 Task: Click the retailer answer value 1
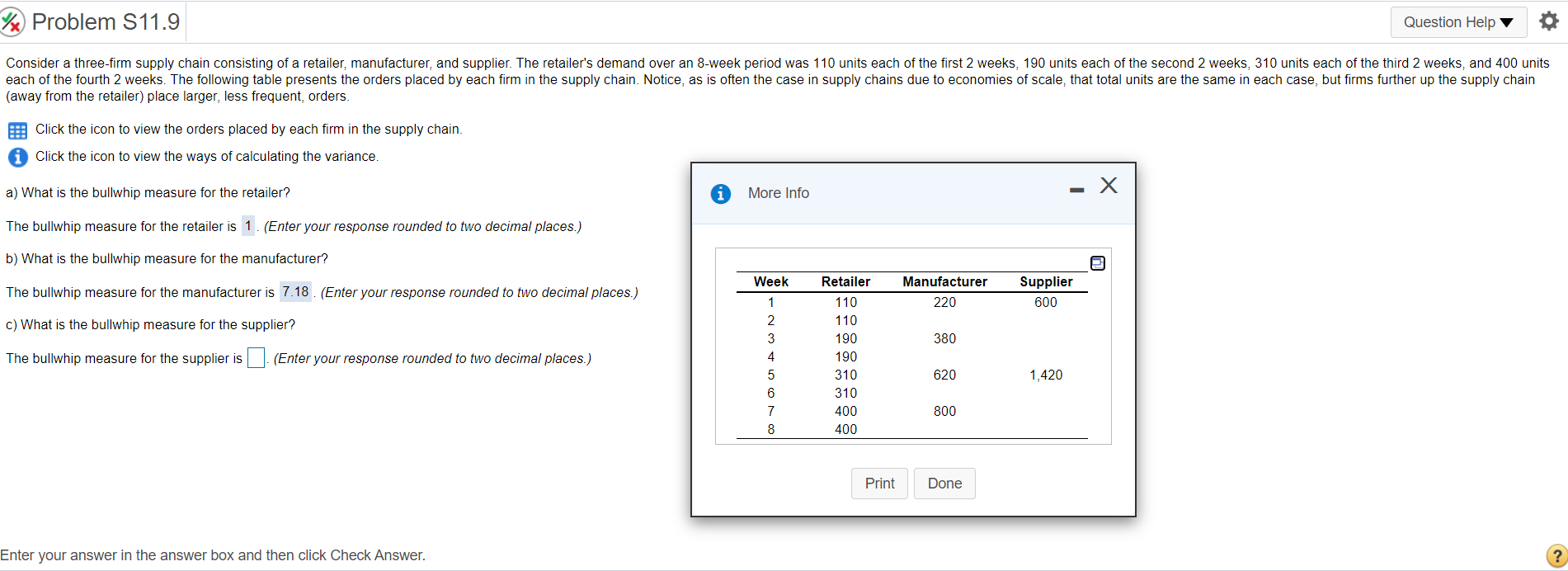(248, 225)
